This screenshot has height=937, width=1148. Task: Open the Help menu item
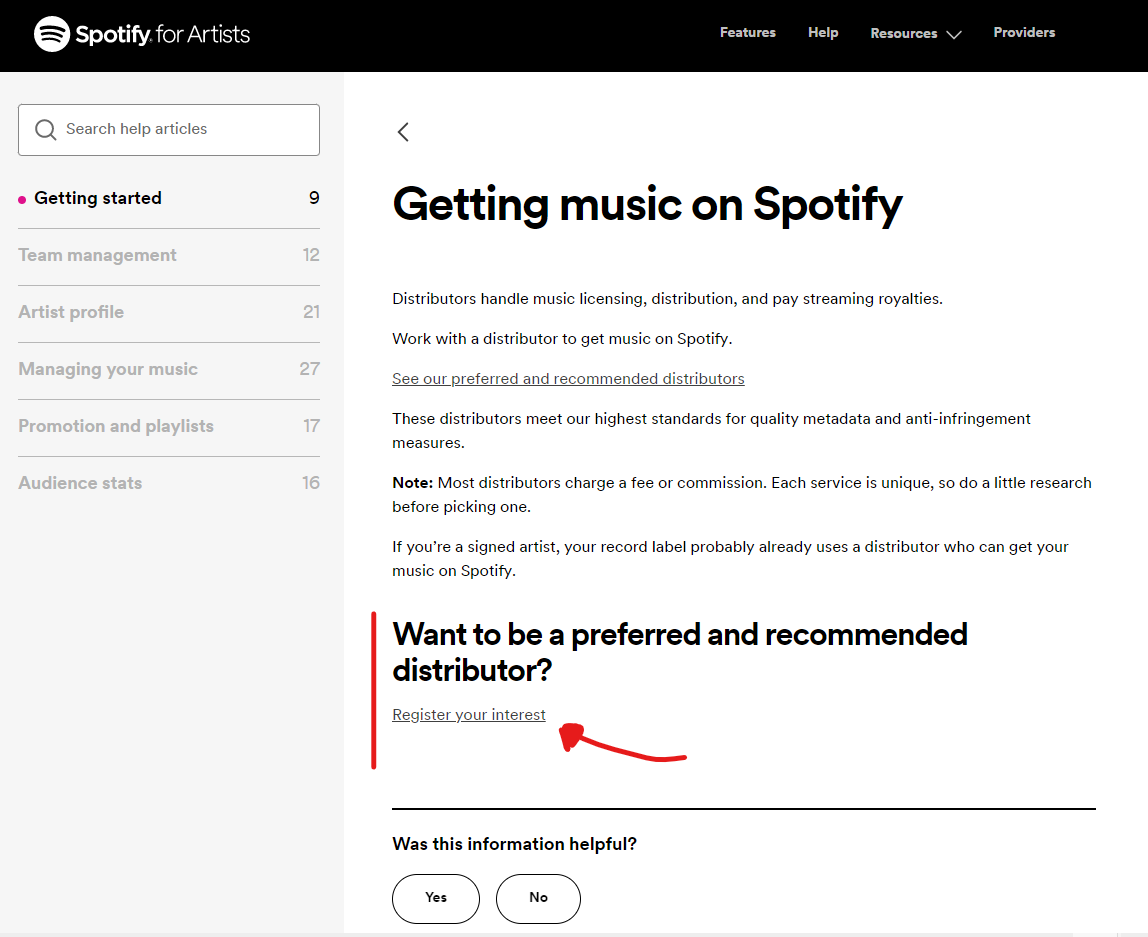click(823, 32)
